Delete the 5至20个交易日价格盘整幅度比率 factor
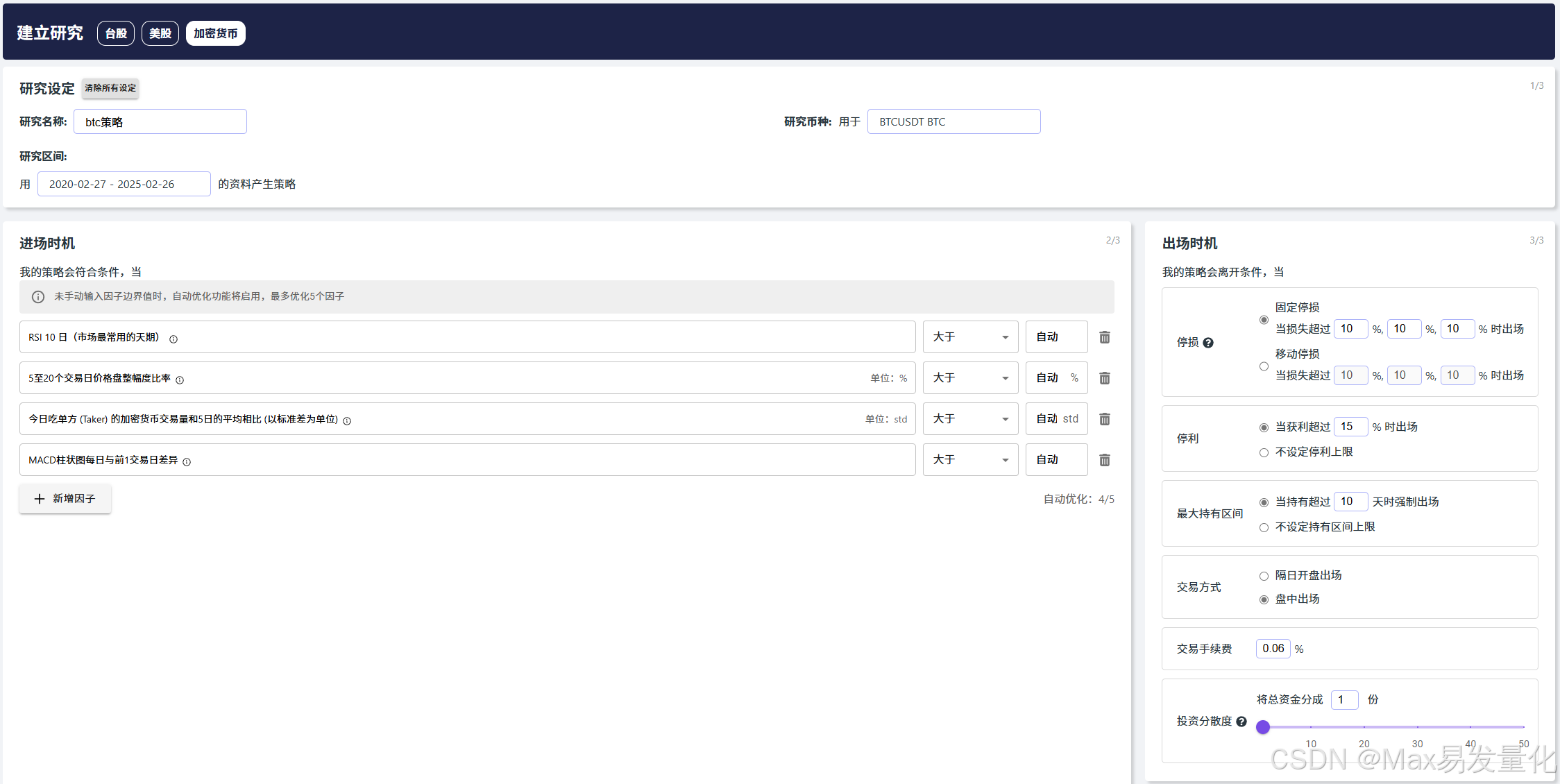The width and height of the screenshot is (1560, 784). (x=1105, y=378)
